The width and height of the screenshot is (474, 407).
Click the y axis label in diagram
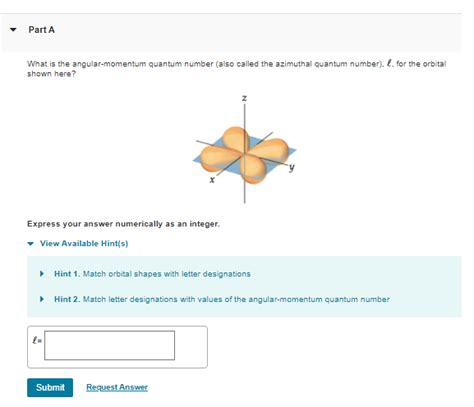[292, 167]
